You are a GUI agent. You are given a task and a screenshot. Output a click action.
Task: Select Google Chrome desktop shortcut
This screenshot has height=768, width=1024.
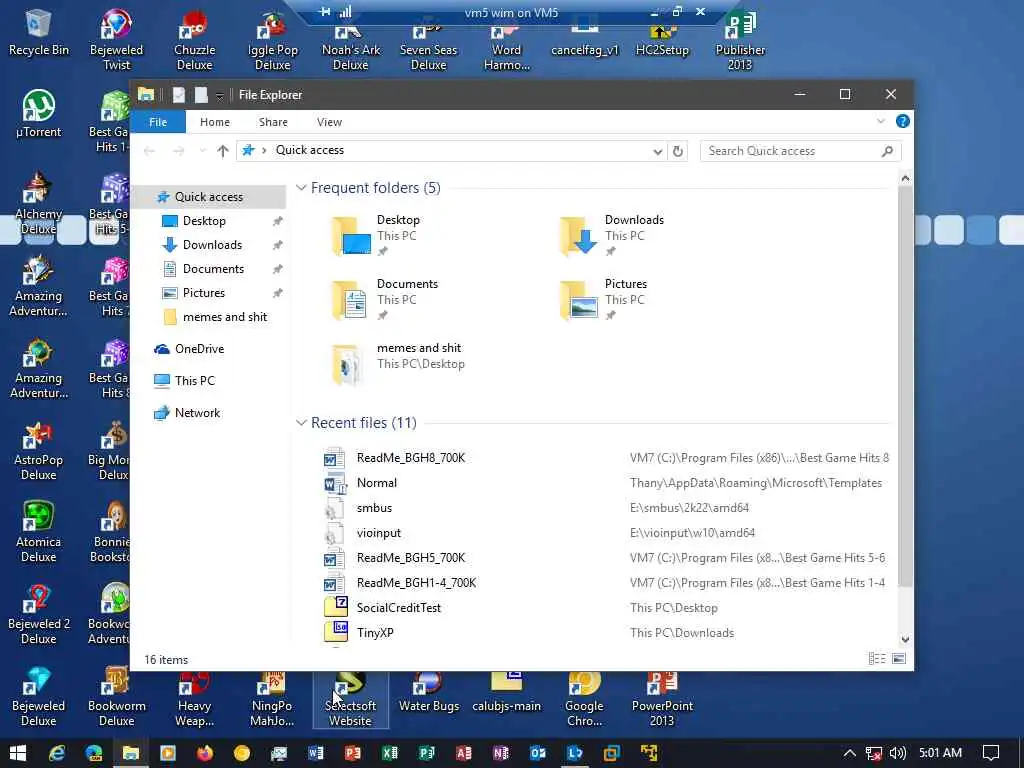(x=584, y=700)
